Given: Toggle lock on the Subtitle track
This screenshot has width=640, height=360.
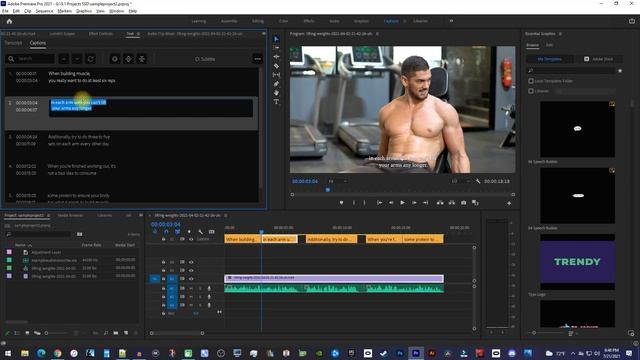Looking at the screenshot, I should pyautogui.click(x=163, y=239).
